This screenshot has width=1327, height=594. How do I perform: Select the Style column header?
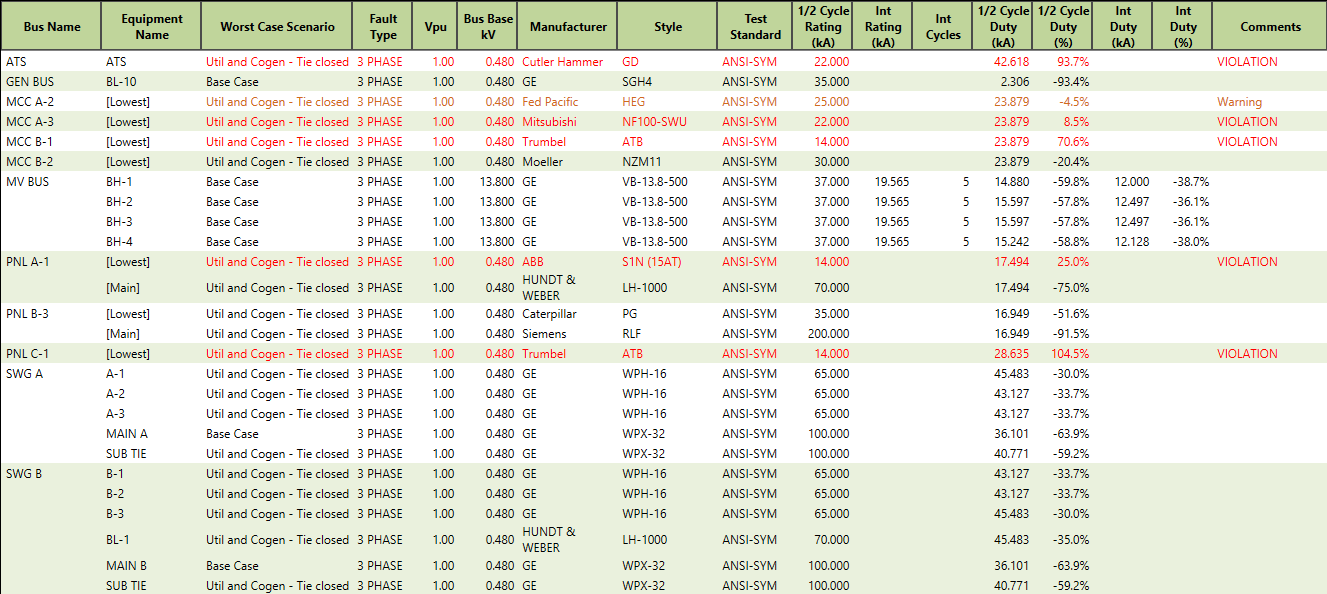pos(667,27)
